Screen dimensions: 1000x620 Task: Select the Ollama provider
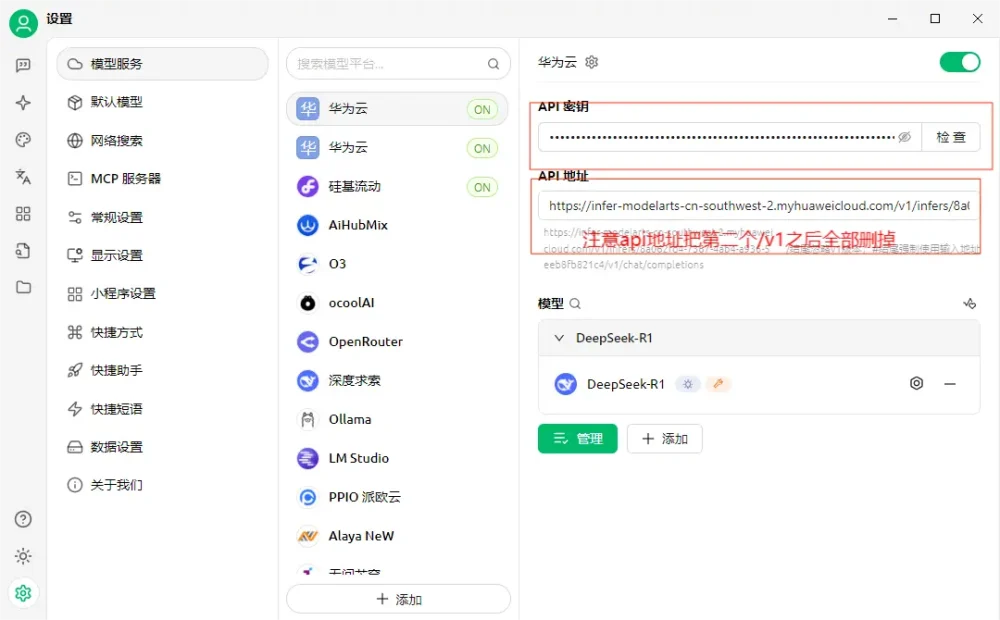click(397, 419)
